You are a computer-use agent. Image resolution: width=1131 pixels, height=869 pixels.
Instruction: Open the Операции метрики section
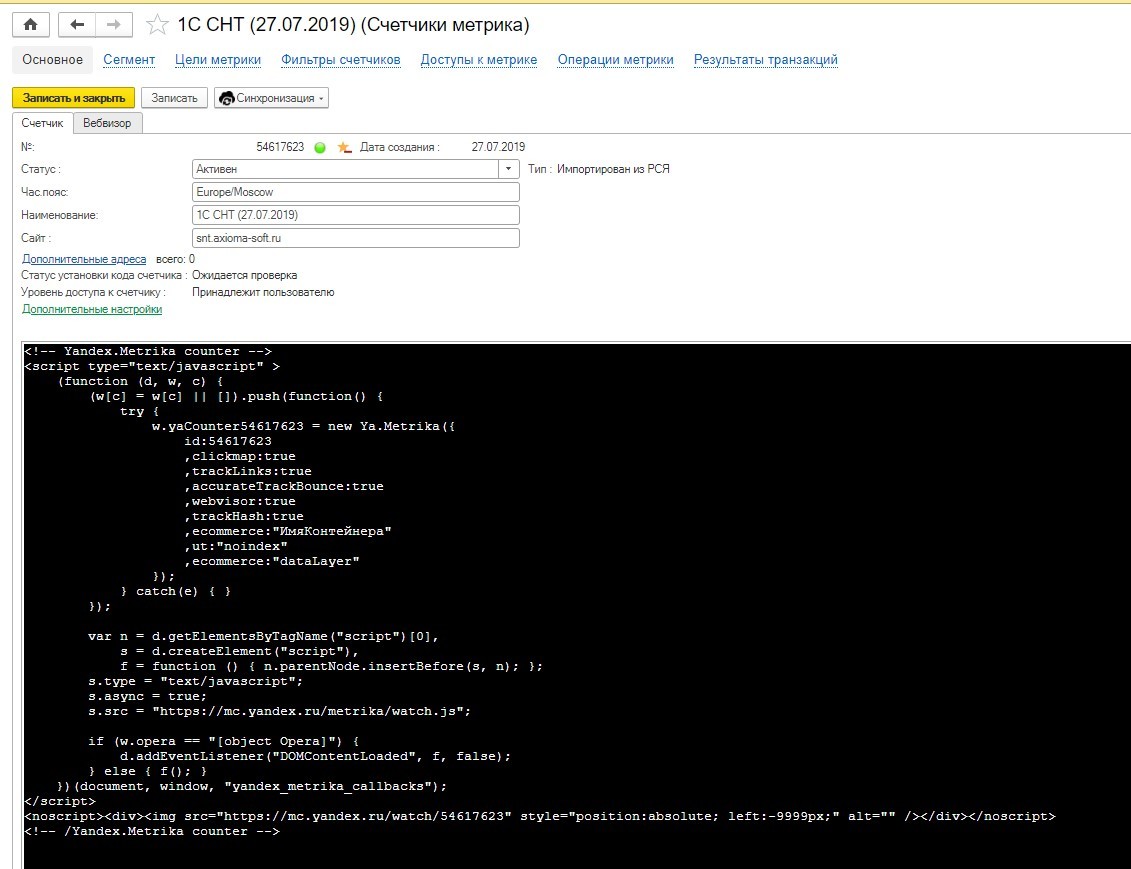pyautogui.click(x=615, y=60)
